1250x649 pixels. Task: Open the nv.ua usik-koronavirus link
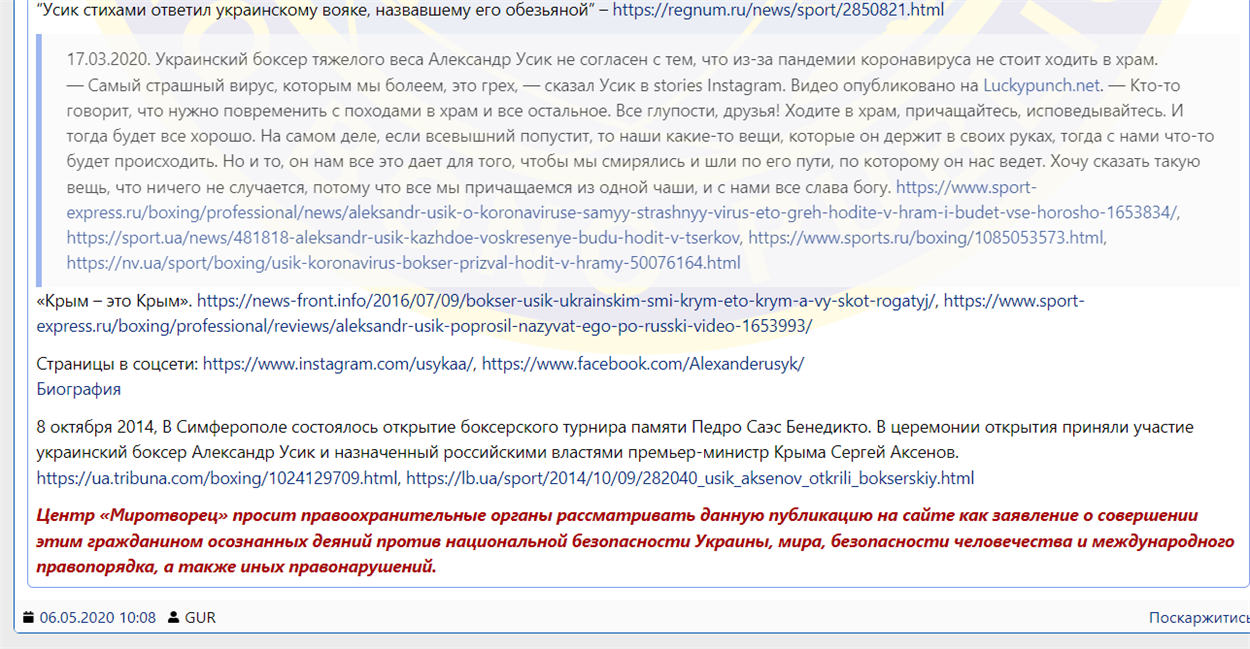coord(403,263)
